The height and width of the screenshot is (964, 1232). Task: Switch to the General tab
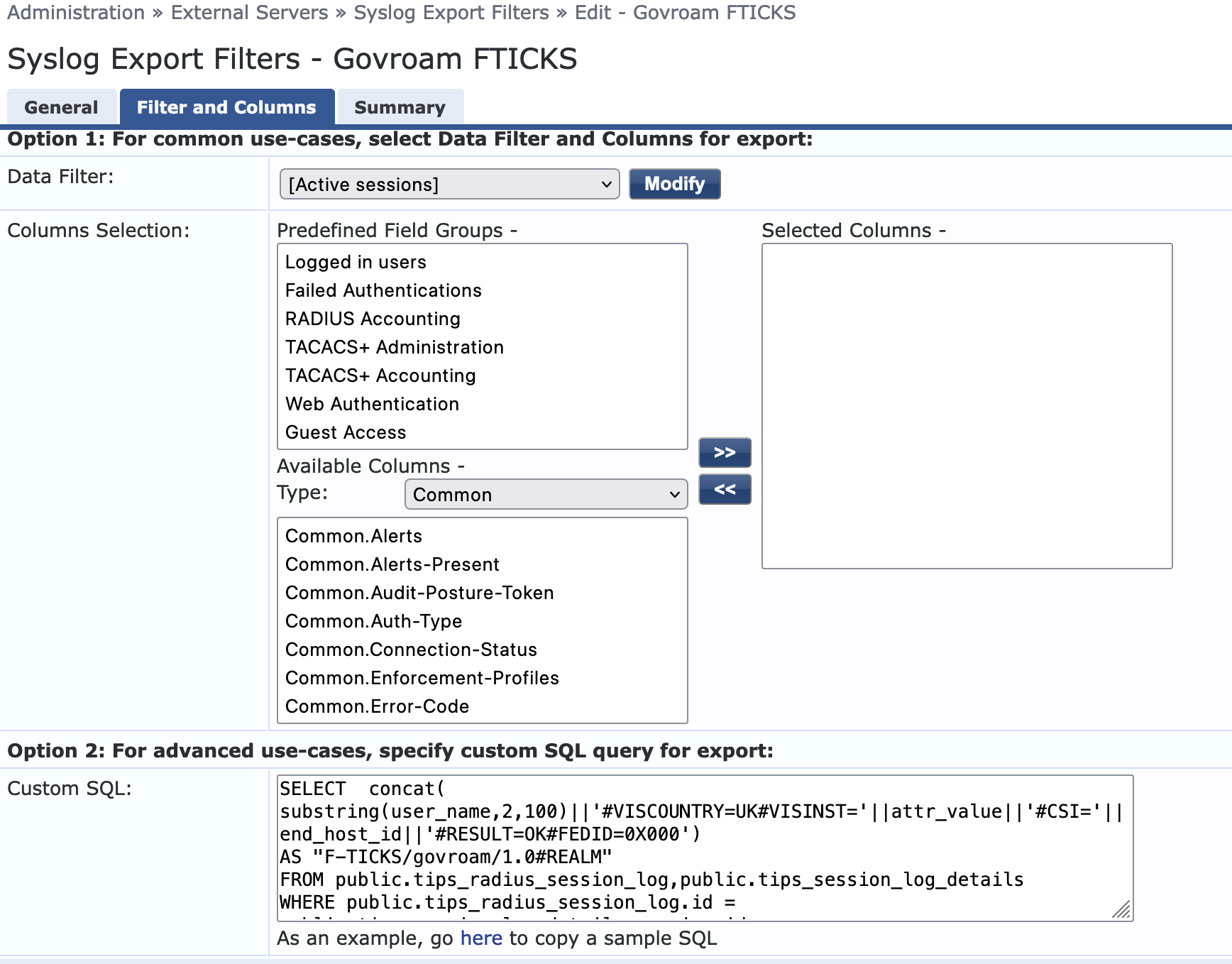(61, 108)
